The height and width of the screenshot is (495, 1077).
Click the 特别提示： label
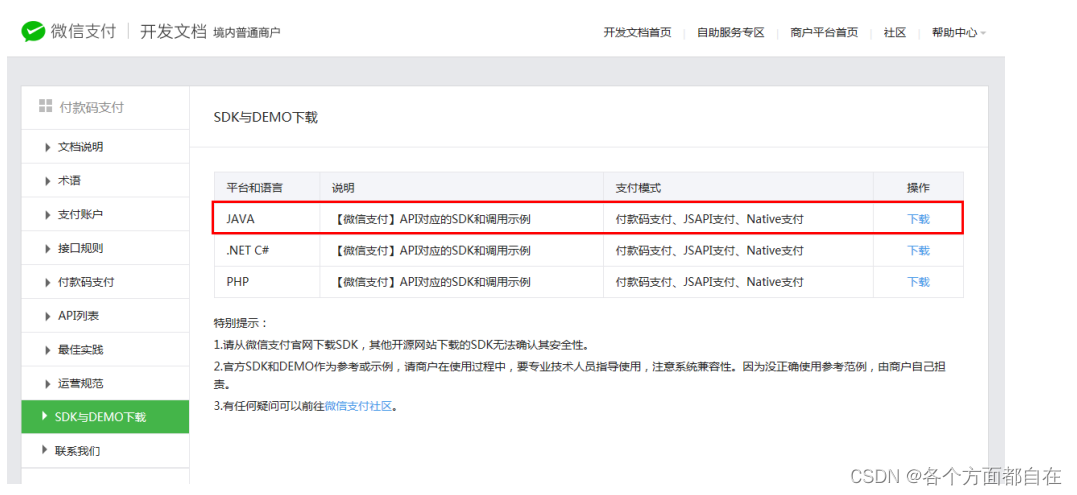[x=241, y=322]
